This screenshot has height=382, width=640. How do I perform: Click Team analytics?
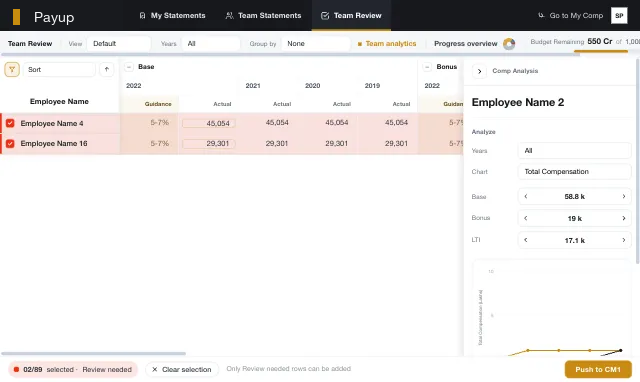tap(387, 44)
